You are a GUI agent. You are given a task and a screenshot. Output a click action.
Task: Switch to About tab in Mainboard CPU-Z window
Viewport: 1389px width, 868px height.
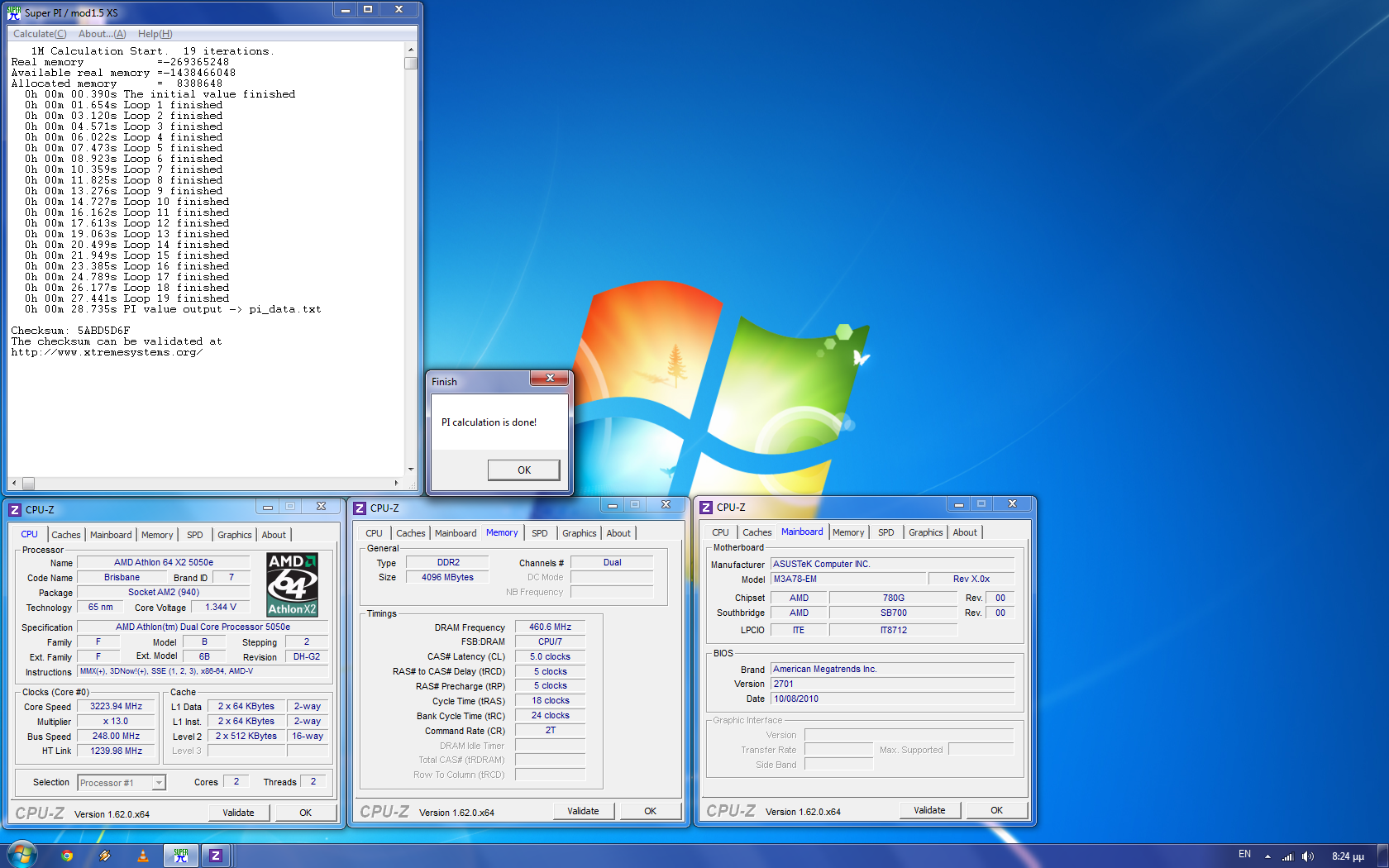(965, 532)
